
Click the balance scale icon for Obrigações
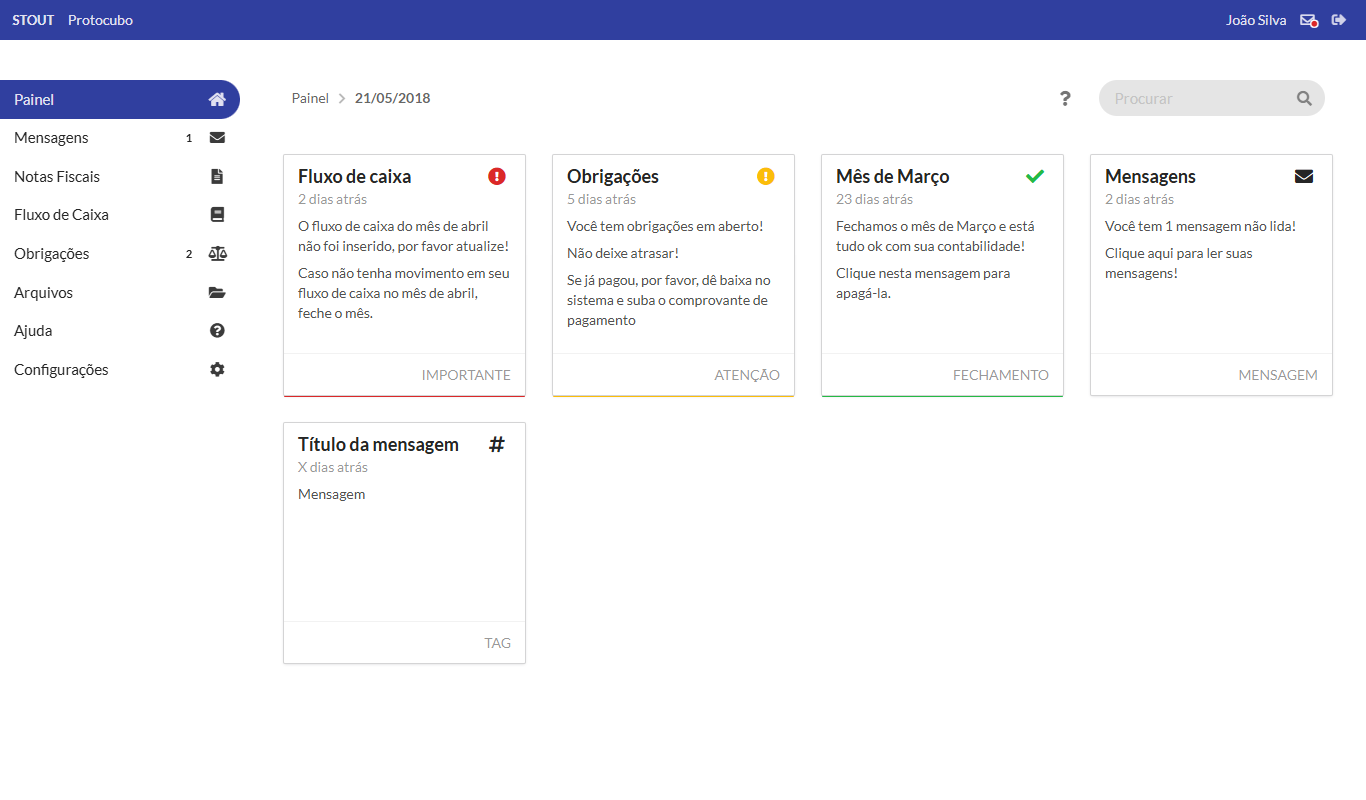pos(217,254)
